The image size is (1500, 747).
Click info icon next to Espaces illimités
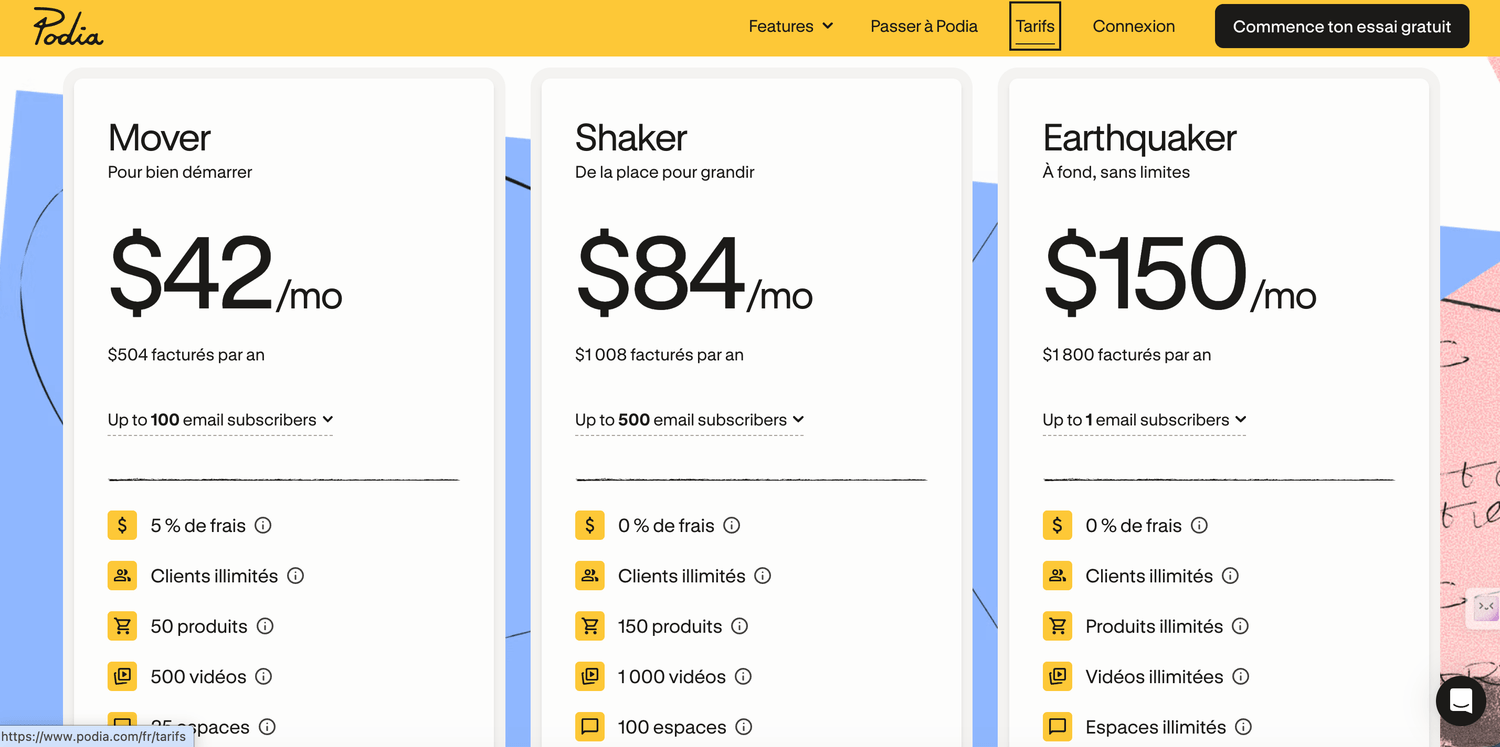pyautogui.click(x=1243, y=727)
